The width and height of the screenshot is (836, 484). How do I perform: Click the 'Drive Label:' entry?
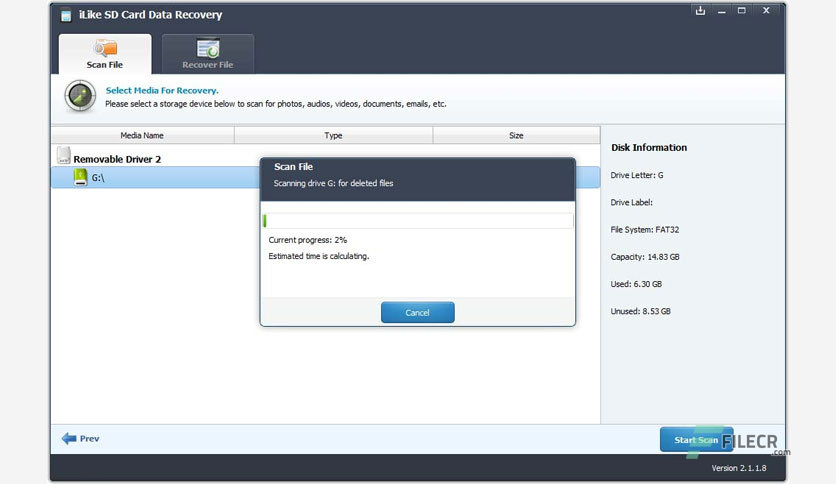pyautogui.click(x=631, y=203)
